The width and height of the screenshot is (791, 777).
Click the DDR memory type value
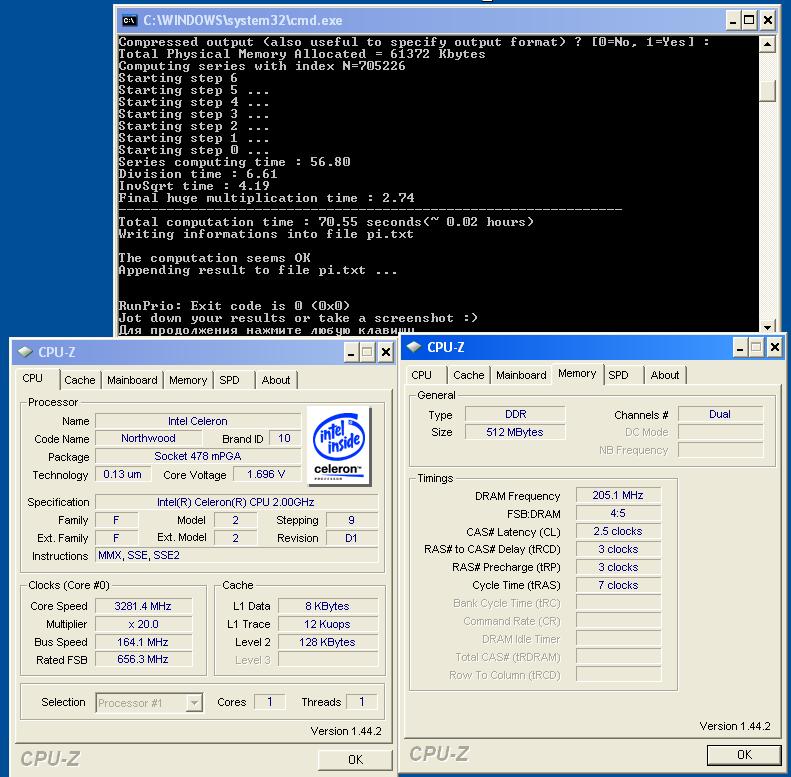(515, 414)
